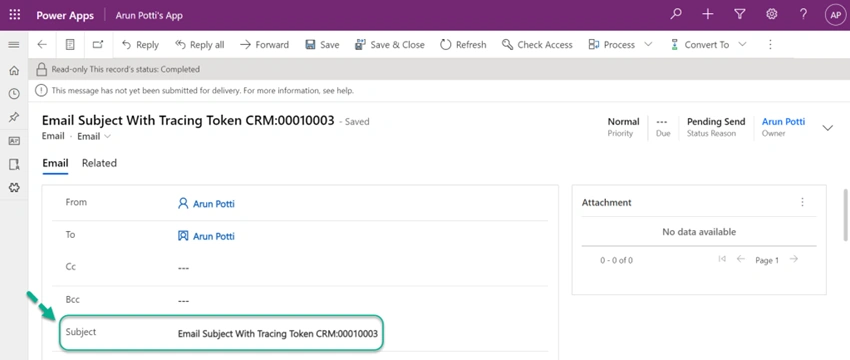The width and height of the screenshot is (850, 360).
Task: Open Arun Potti link in the To field
Action: tap(214, 237)
